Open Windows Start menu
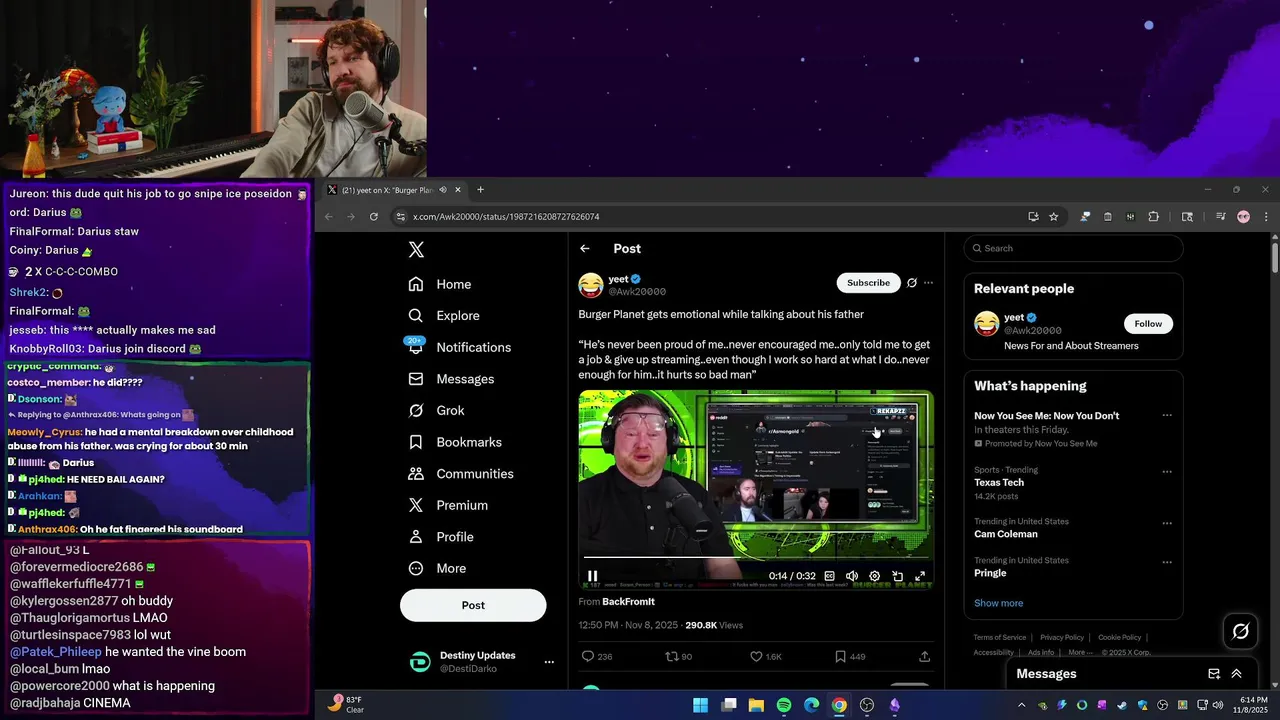Viewport: 1280px width, 720px height. click(701, 705)
